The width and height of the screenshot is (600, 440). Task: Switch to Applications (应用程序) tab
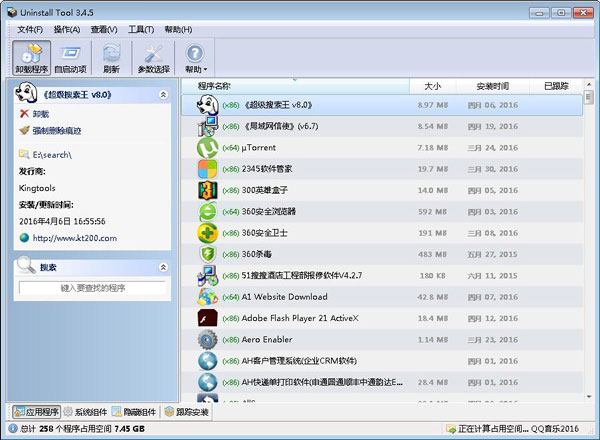click(36, 412)
